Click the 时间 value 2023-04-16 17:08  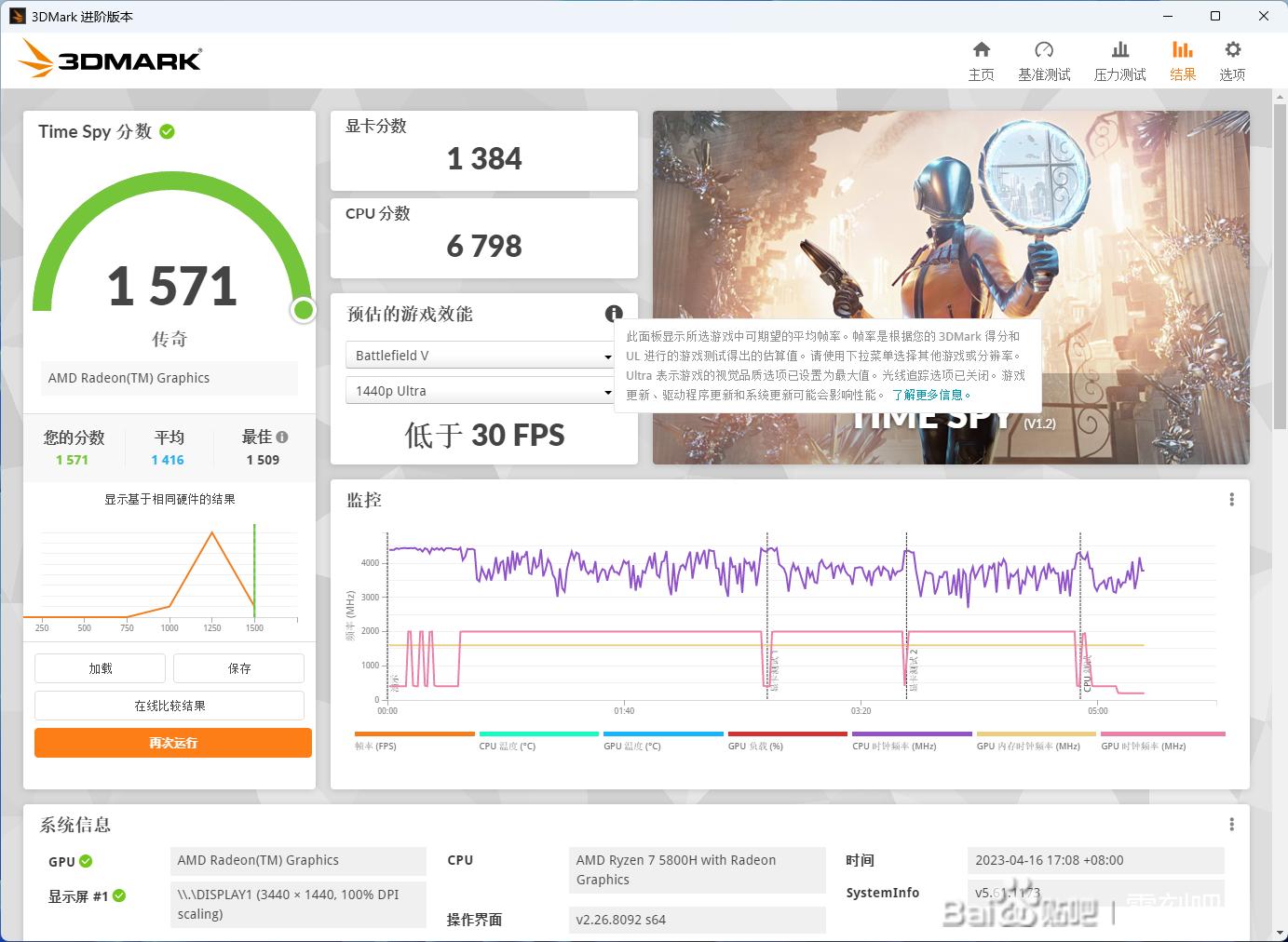tap(1096, 860)
